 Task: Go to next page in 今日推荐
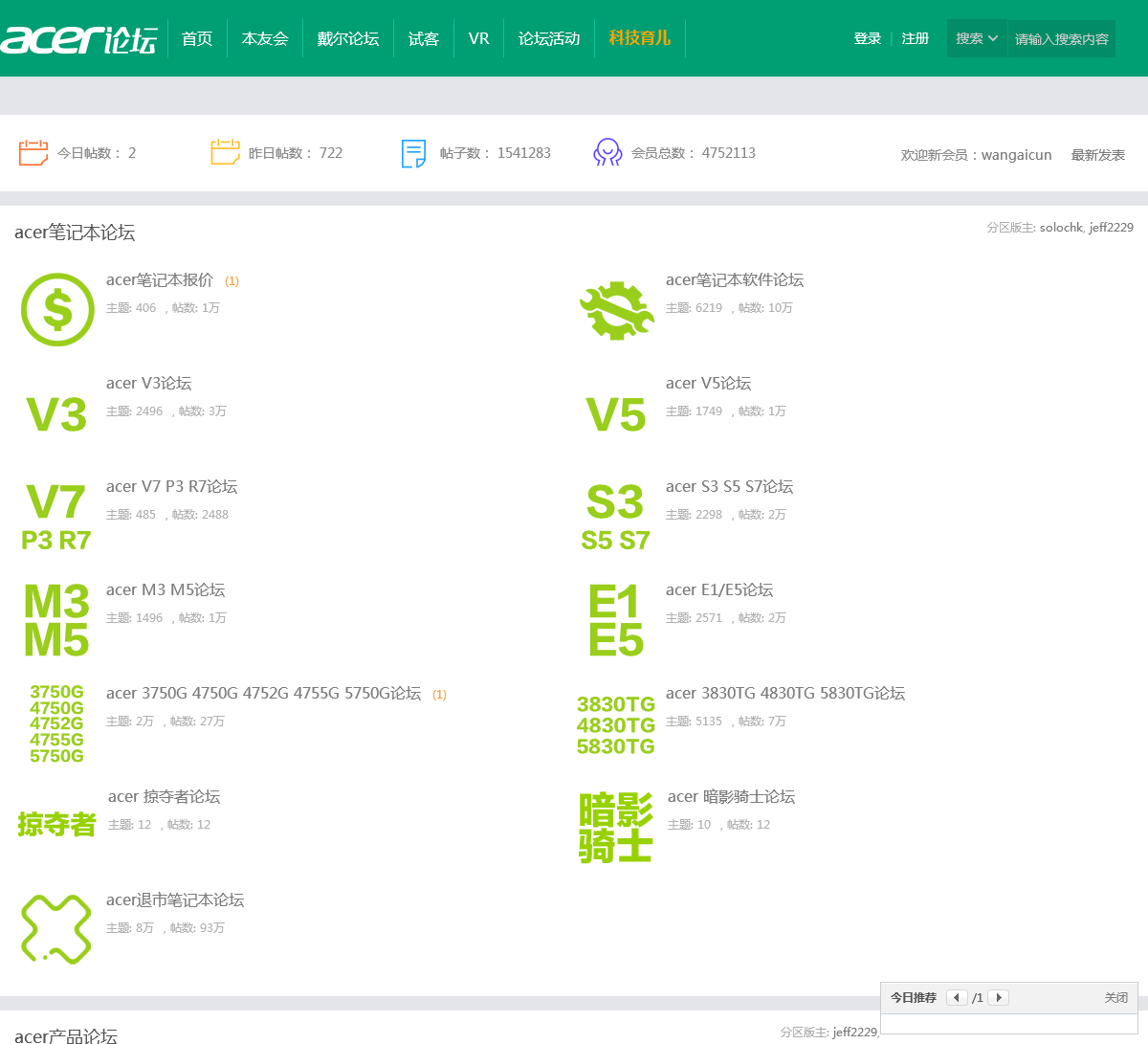pyautogui.click(x=999, y=997)
